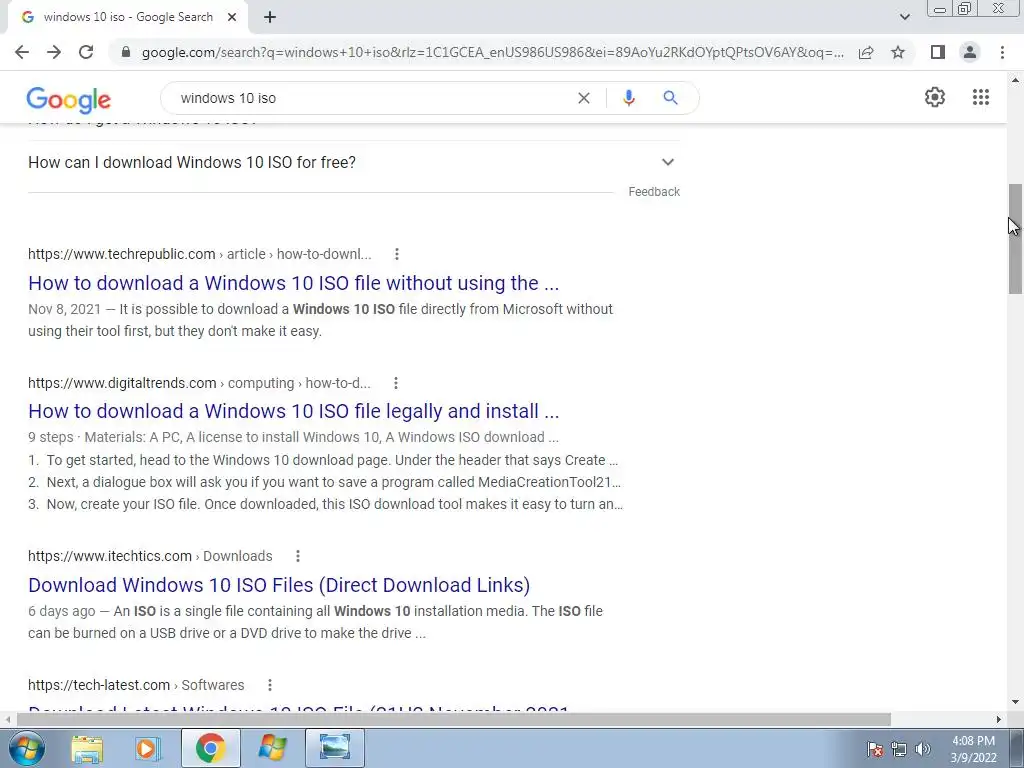The height and width of the screenshot is (768, 1024).
Task: Open the Chrome profile avatar
Action: point(970,52)
